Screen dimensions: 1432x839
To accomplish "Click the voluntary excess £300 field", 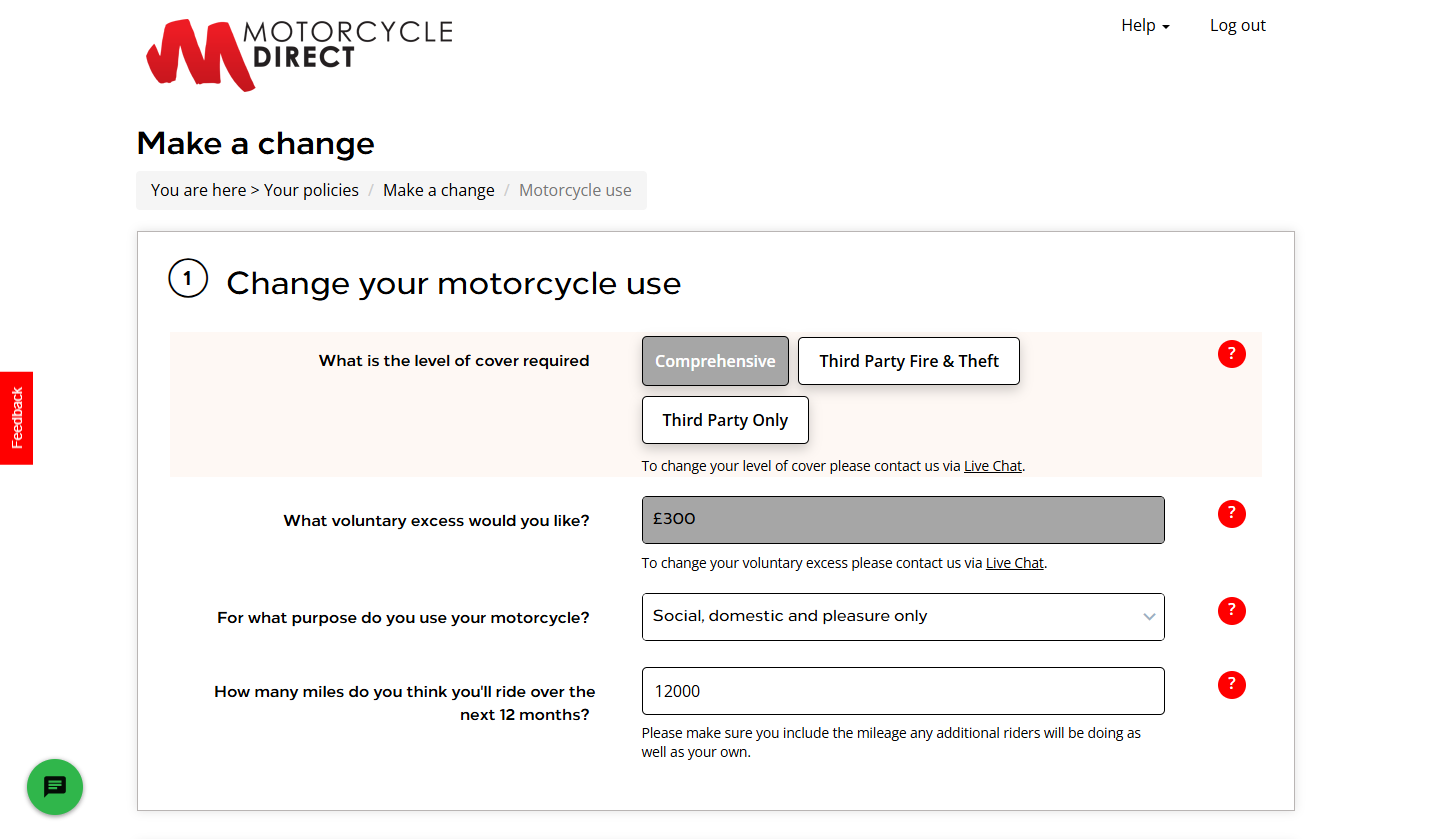I will [902, 520].
